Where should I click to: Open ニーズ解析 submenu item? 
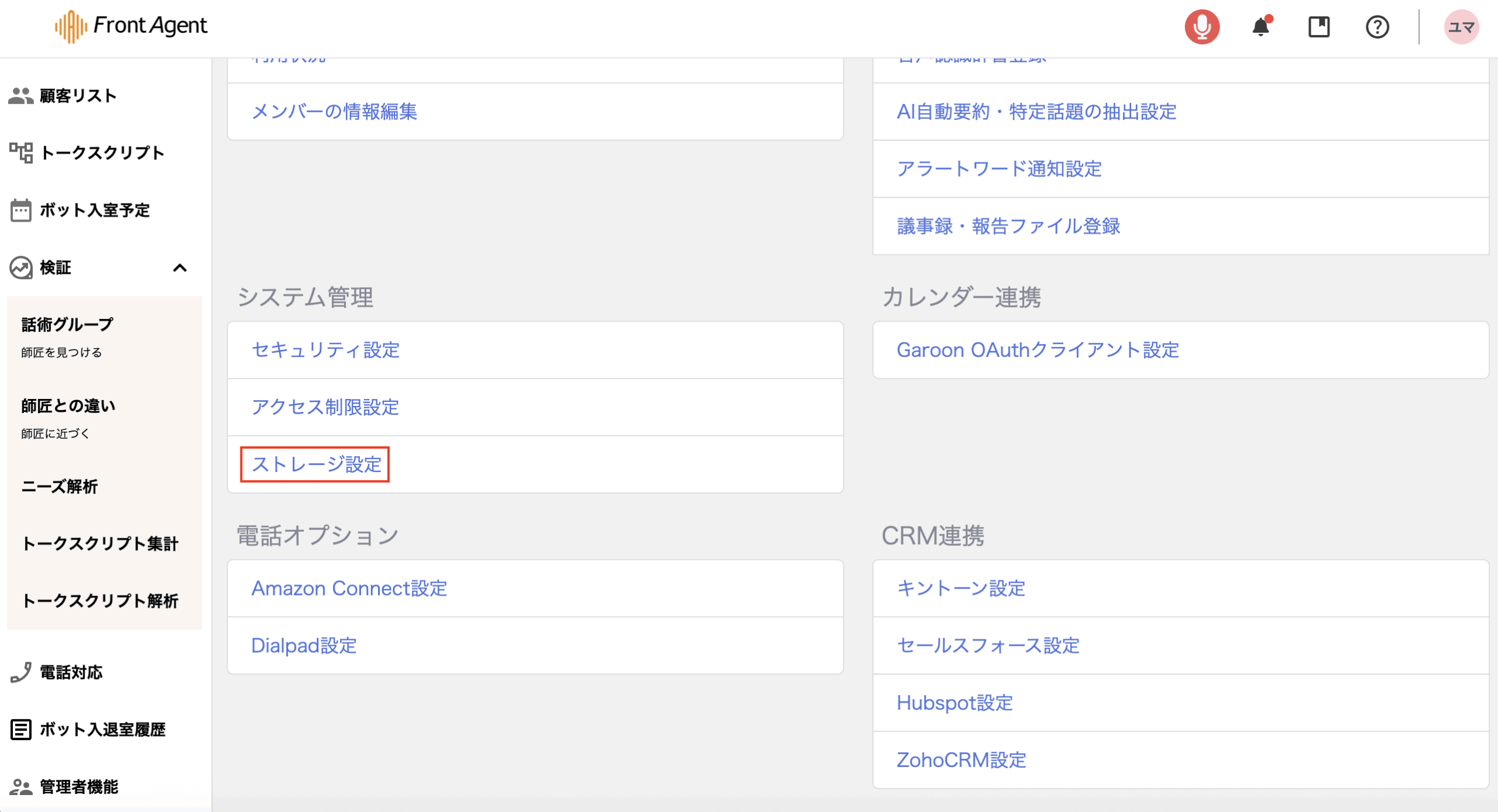[60, 487]
